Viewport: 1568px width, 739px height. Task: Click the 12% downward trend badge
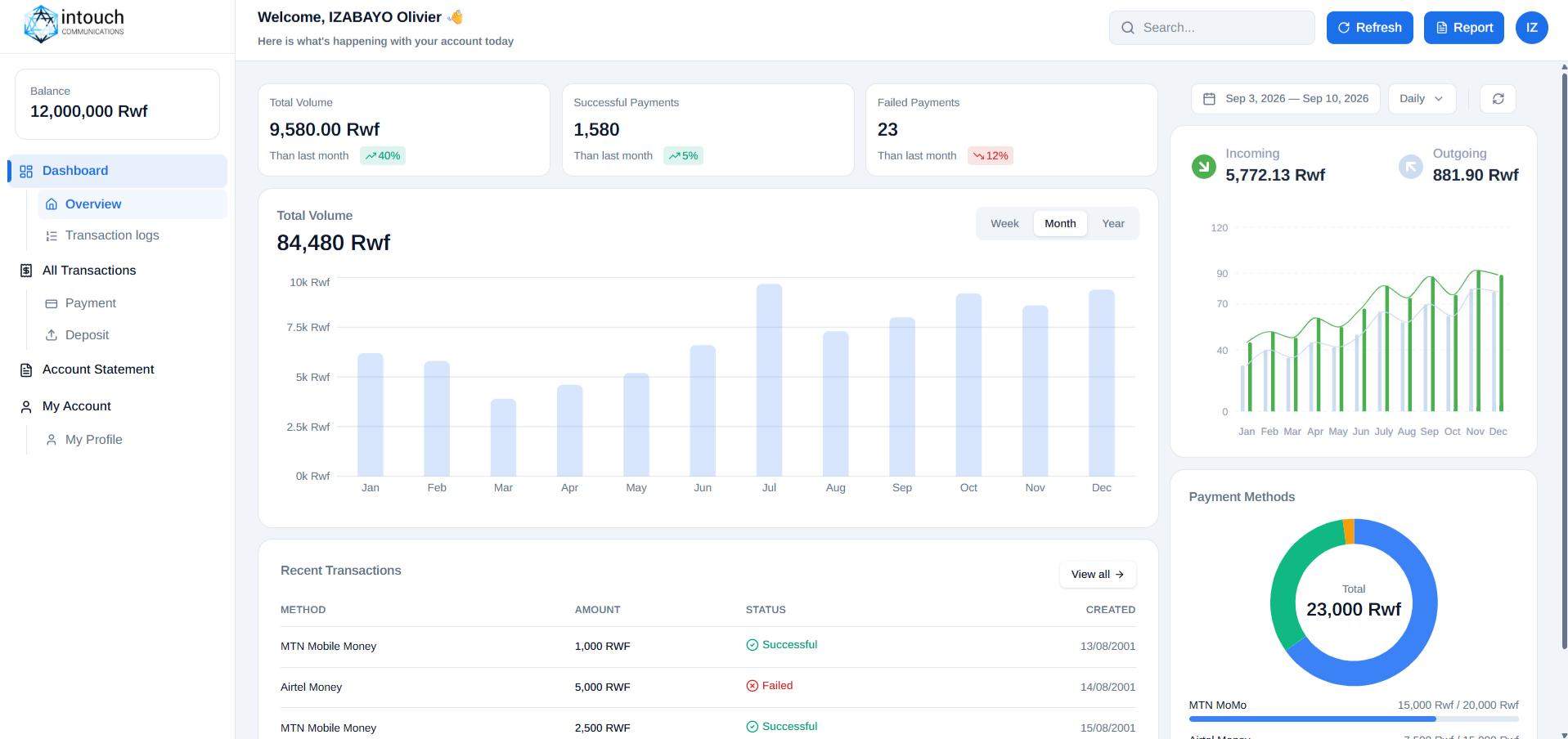[991, 155]
